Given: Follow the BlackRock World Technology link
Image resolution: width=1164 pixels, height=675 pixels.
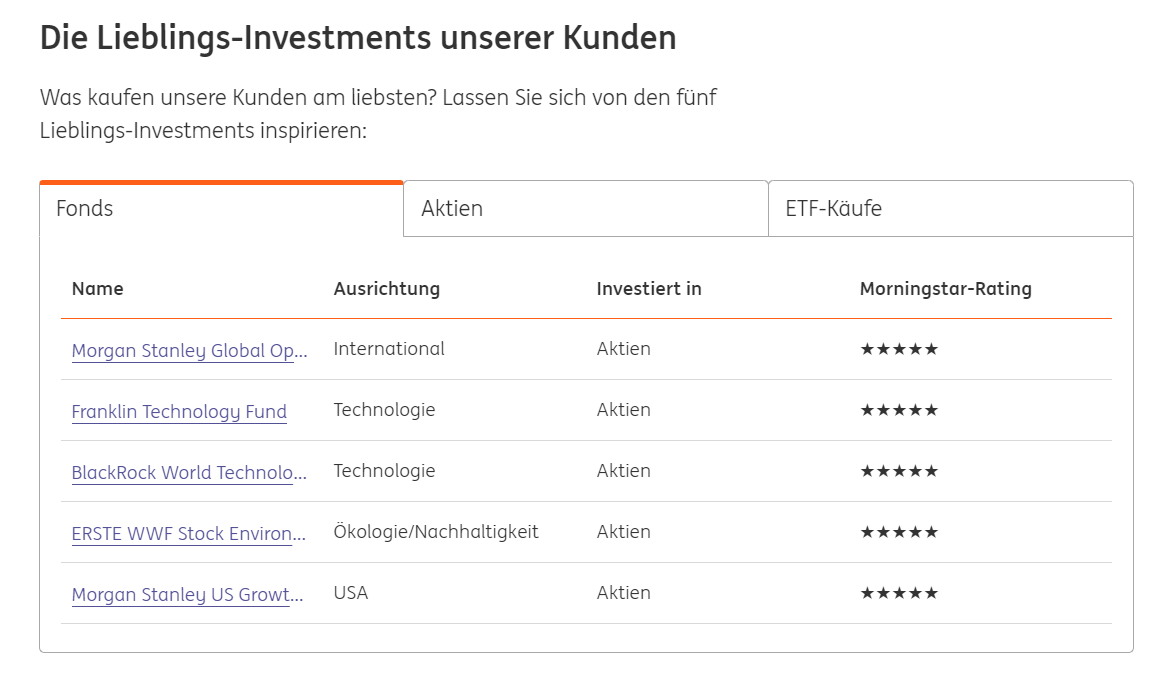Looking at the screenshot, I should (189, 473).
